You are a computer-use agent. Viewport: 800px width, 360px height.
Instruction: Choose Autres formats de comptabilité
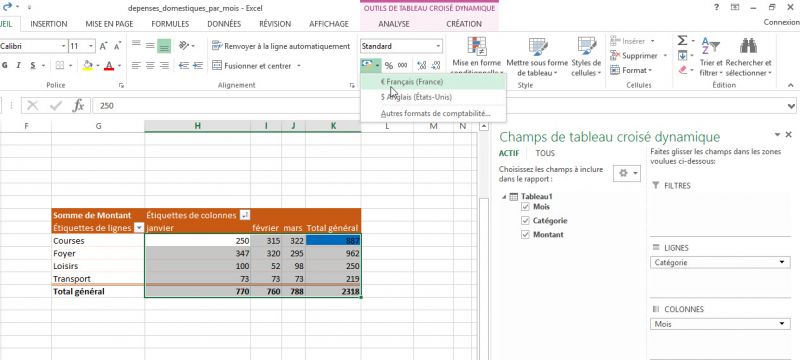click(433, 113)
